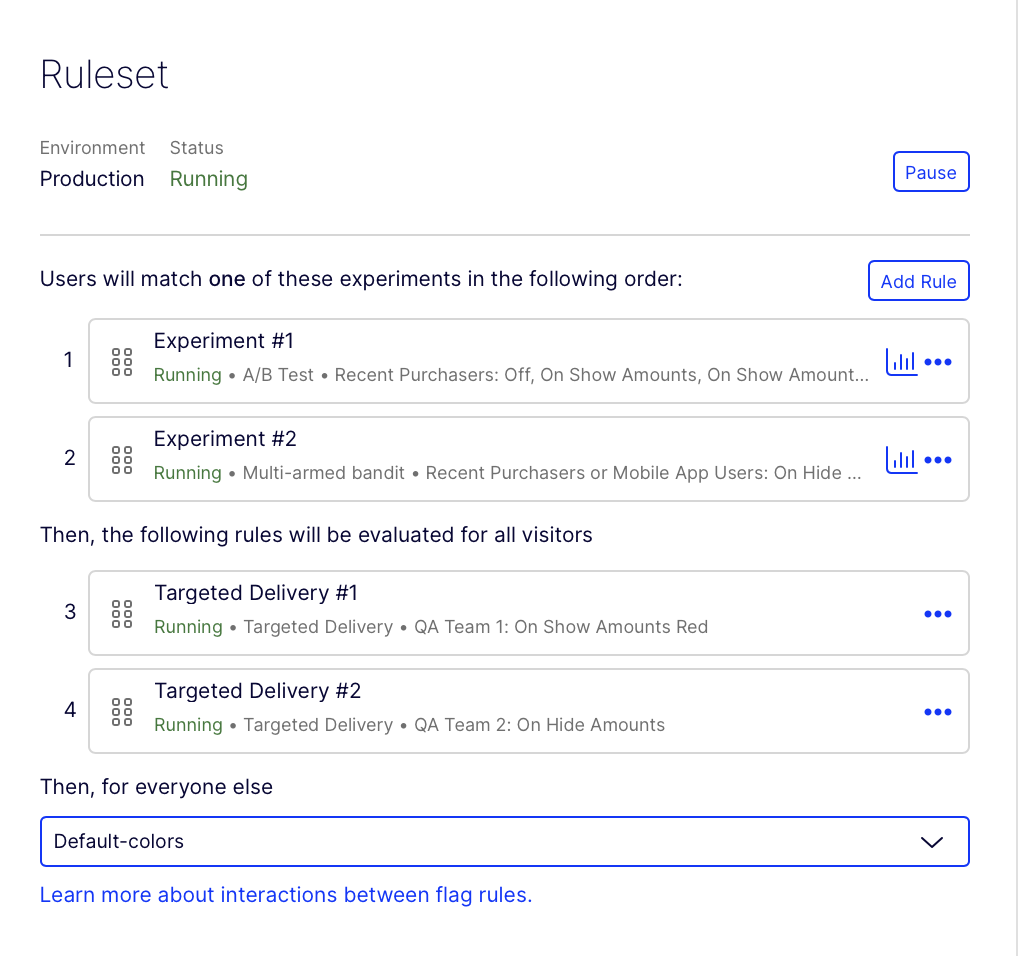View results chart for Experiment #1
1018x956 pixels.
[901, 362]
